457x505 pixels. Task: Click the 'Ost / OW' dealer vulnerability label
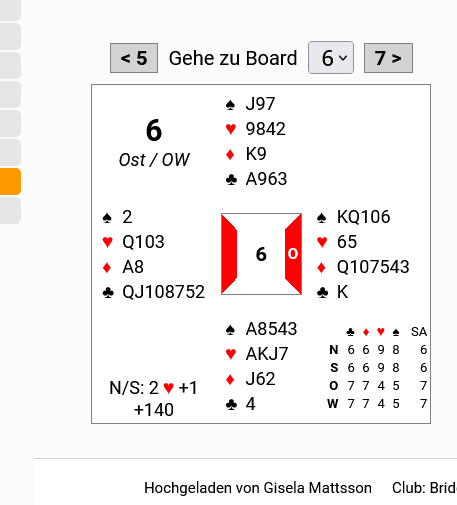154,160
